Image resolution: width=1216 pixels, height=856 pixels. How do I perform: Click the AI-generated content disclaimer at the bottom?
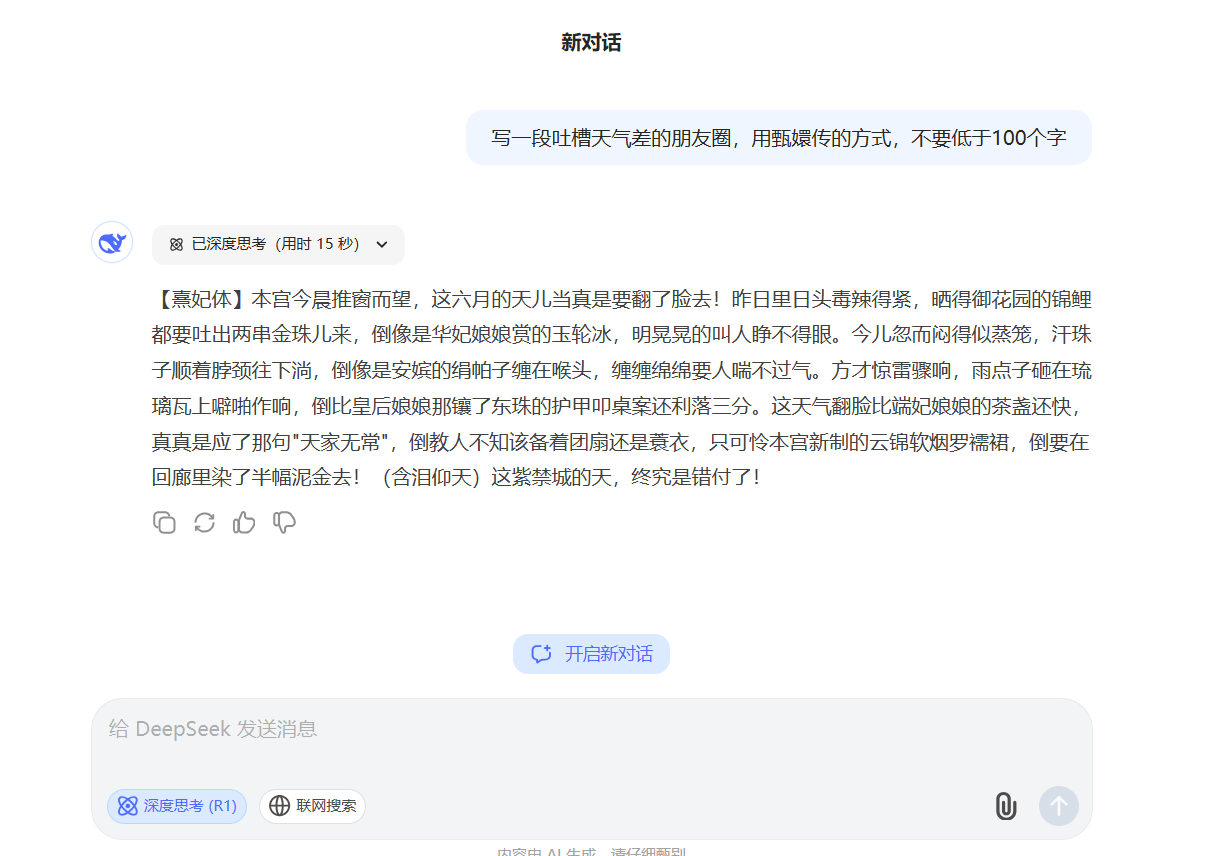click(591, 851)
